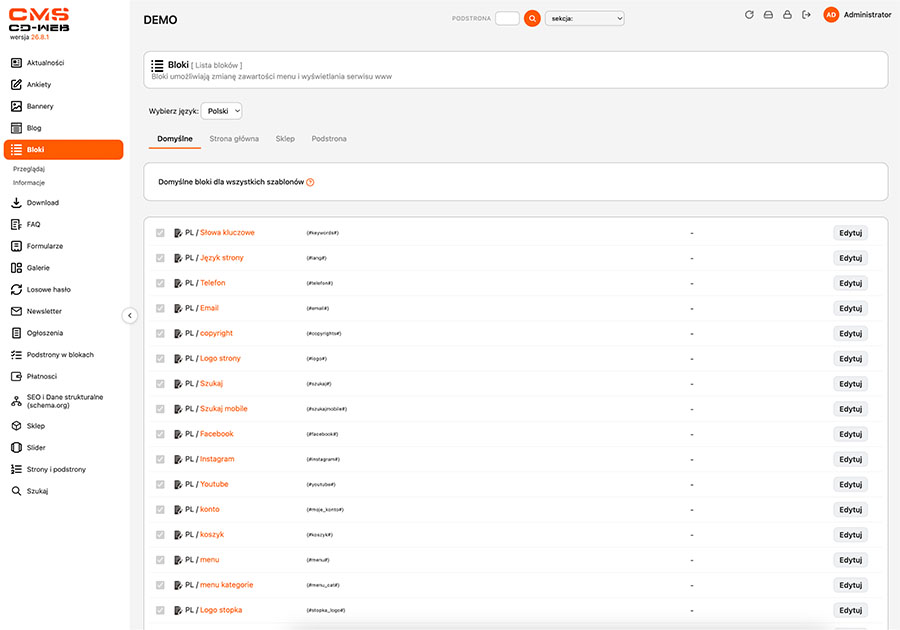The height and width of the screenshot is (630, 900).
Task: Open Bannery via its image icon
Action: 17,106
